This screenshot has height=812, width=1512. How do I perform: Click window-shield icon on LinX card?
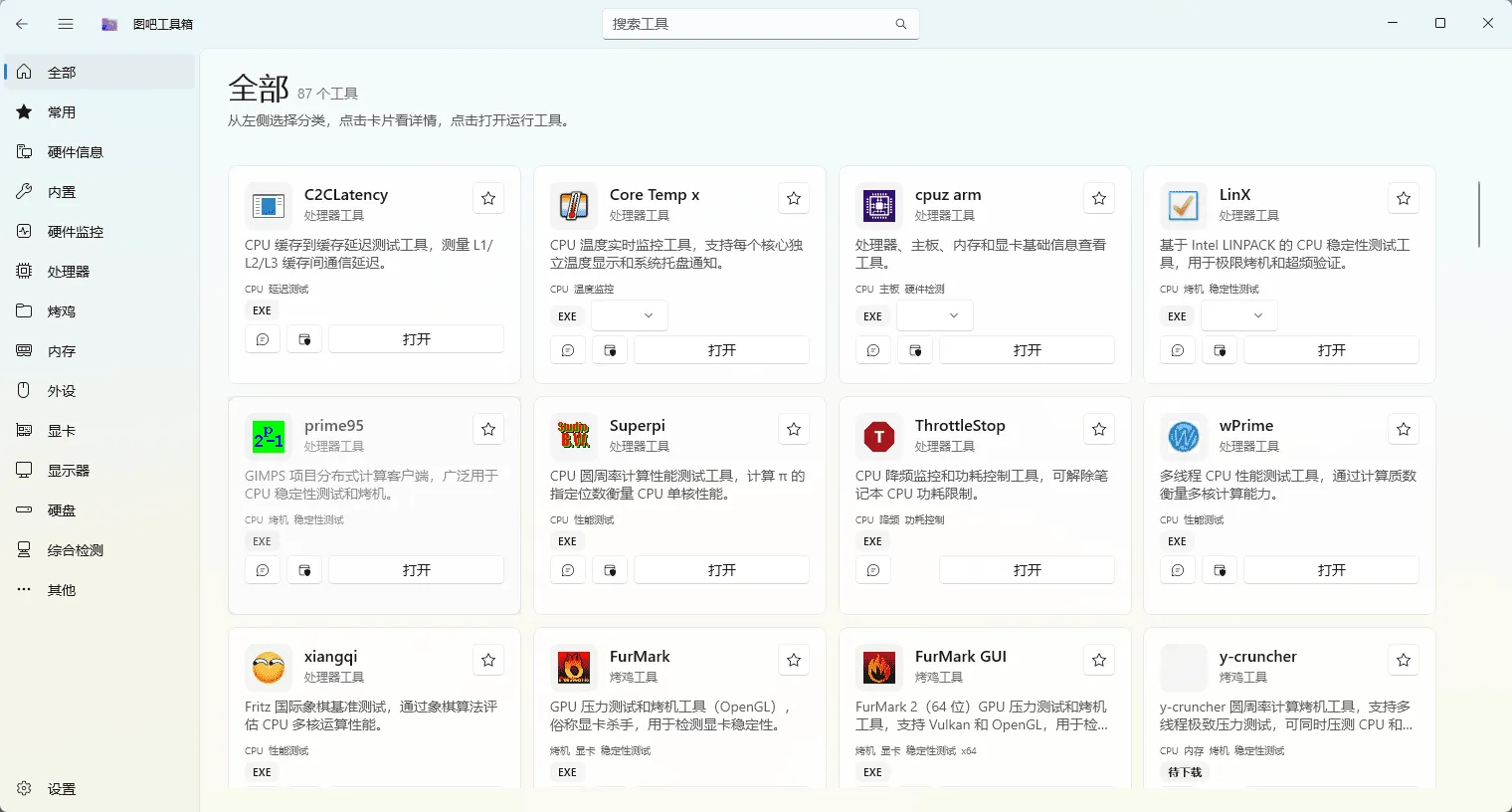[x=1220, y=350]
